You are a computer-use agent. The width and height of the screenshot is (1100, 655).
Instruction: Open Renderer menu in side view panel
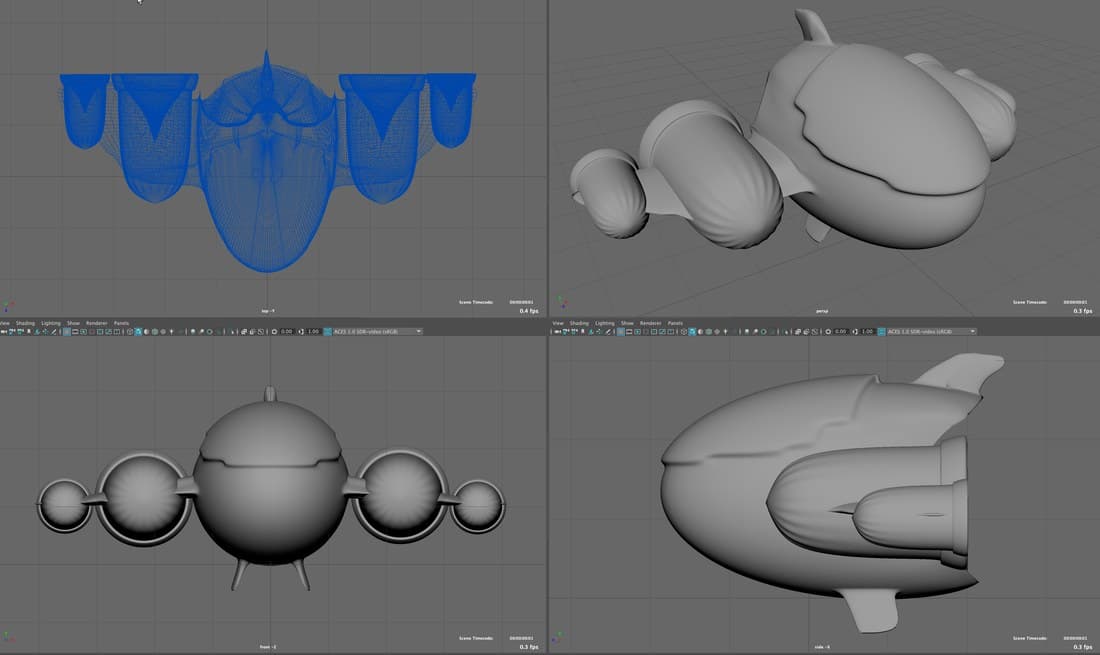click(650, 323)
